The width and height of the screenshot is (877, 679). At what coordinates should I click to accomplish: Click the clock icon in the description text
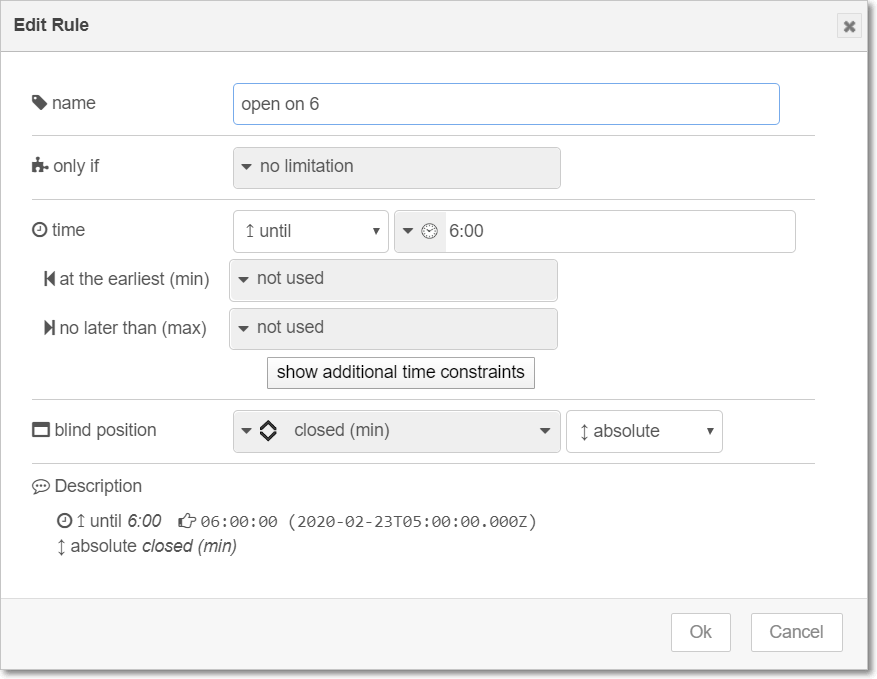coord(64,521)
